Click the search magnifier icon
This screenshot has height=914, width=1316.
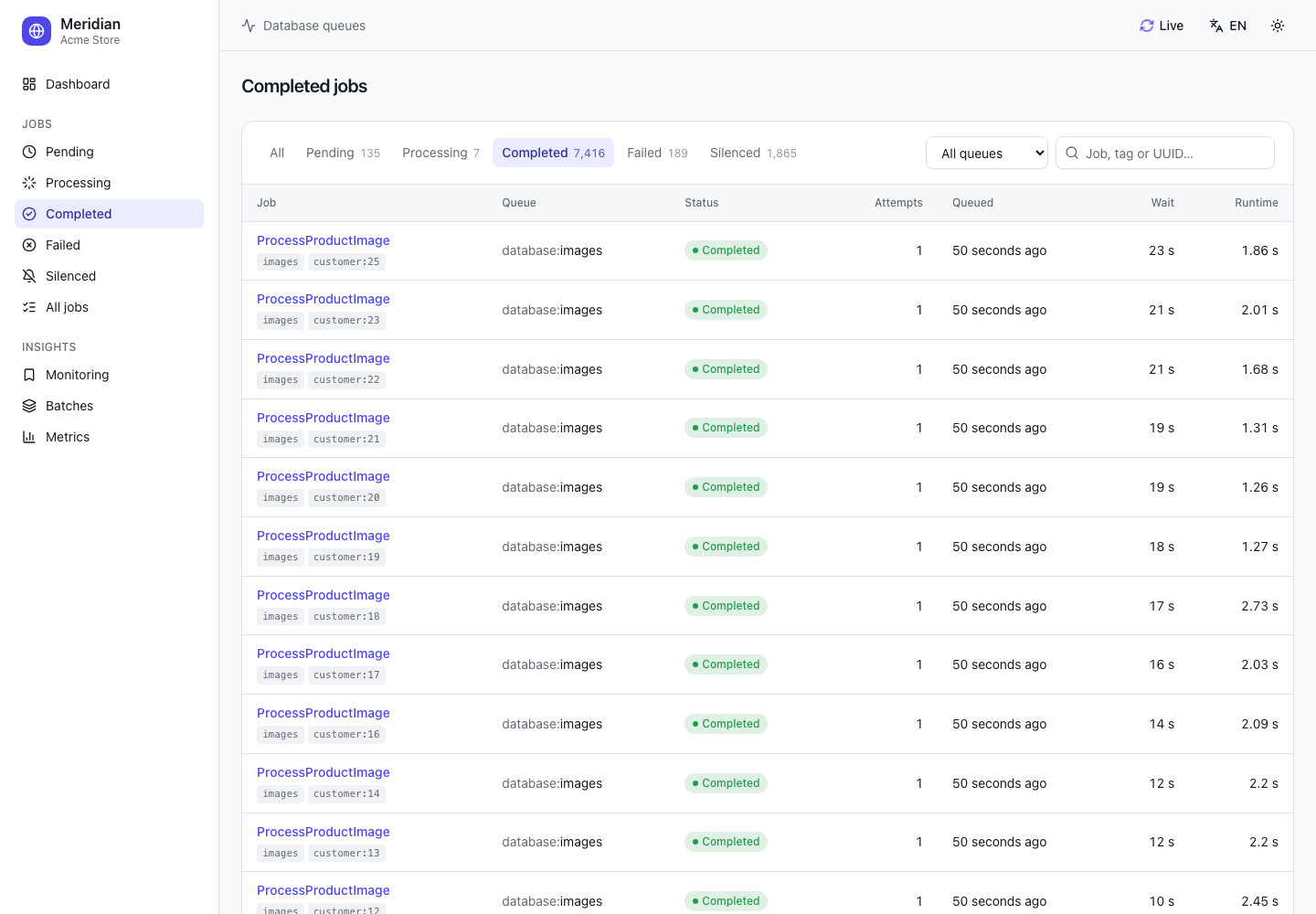pyautogui.click(x=1072, y=153)
